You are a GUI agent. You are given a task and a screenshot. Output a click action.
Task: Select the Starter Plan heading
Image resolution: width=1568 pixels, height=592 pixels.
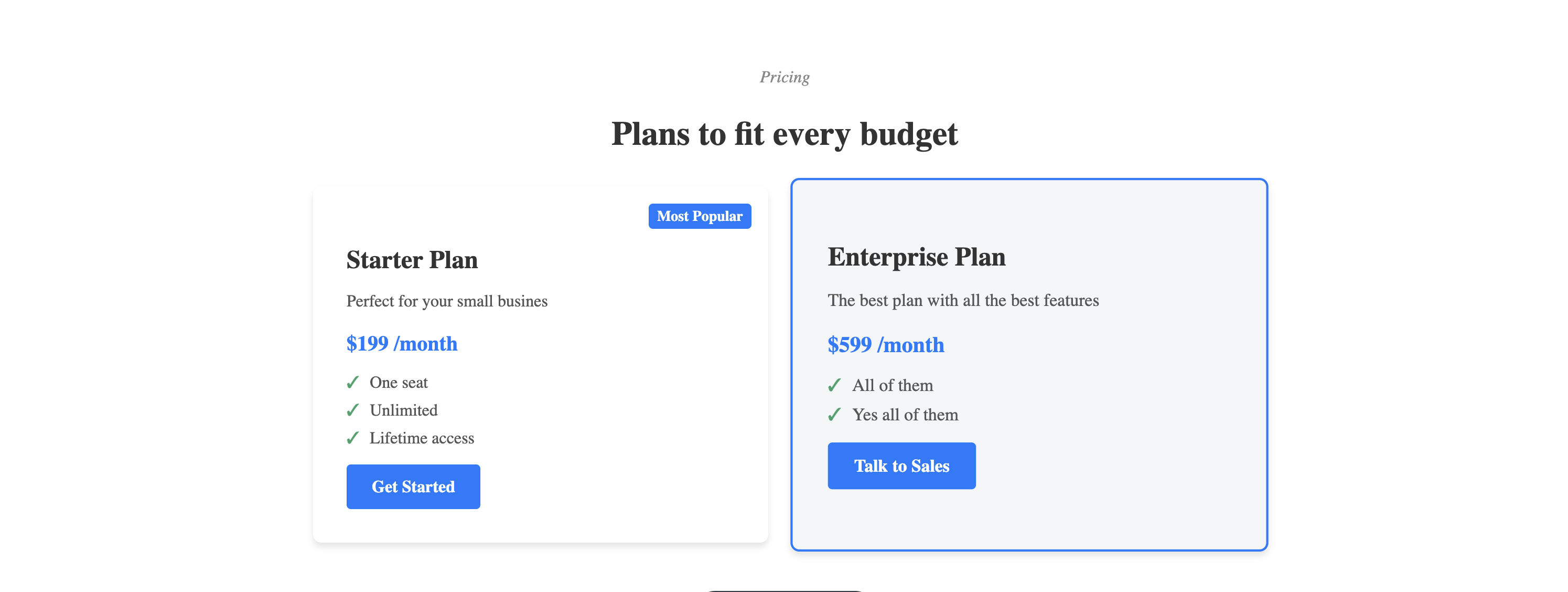click(412, 260)
